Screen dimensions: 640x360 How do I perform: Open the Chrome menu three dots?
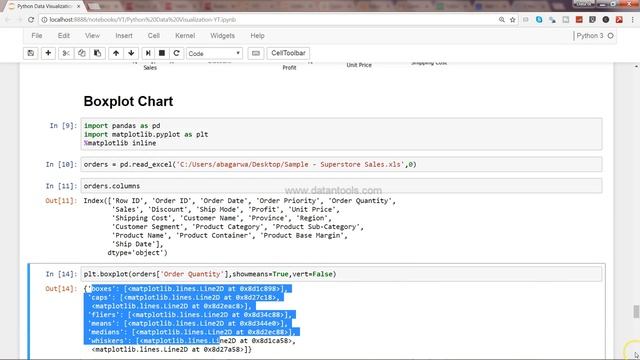633,20
